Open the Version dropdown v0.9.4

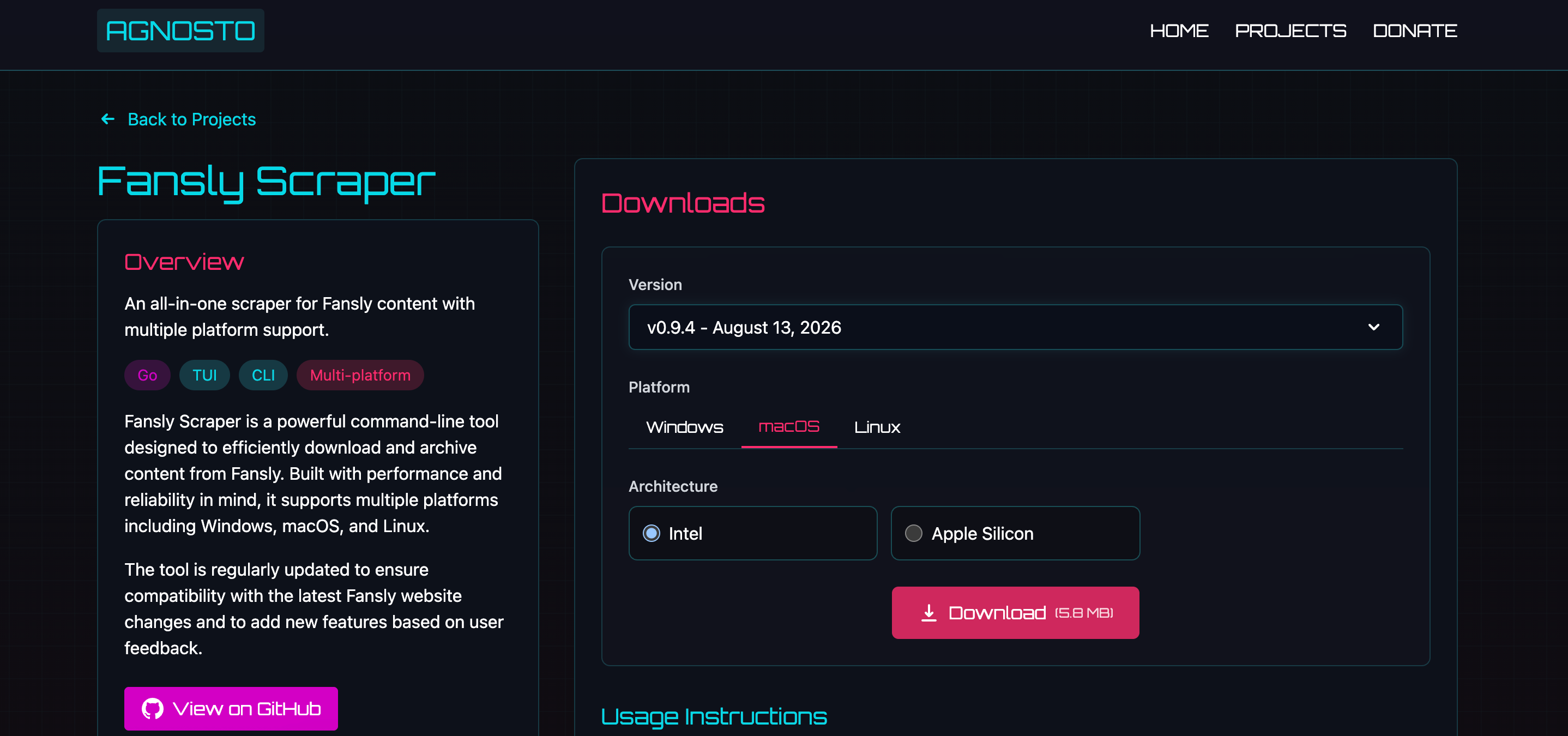click(1015, 327)
